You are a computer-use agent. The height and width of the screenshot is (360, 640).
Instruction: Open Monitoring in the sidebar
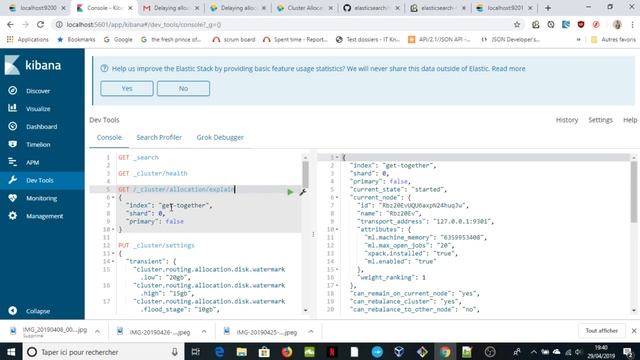(x=41, y=198)
